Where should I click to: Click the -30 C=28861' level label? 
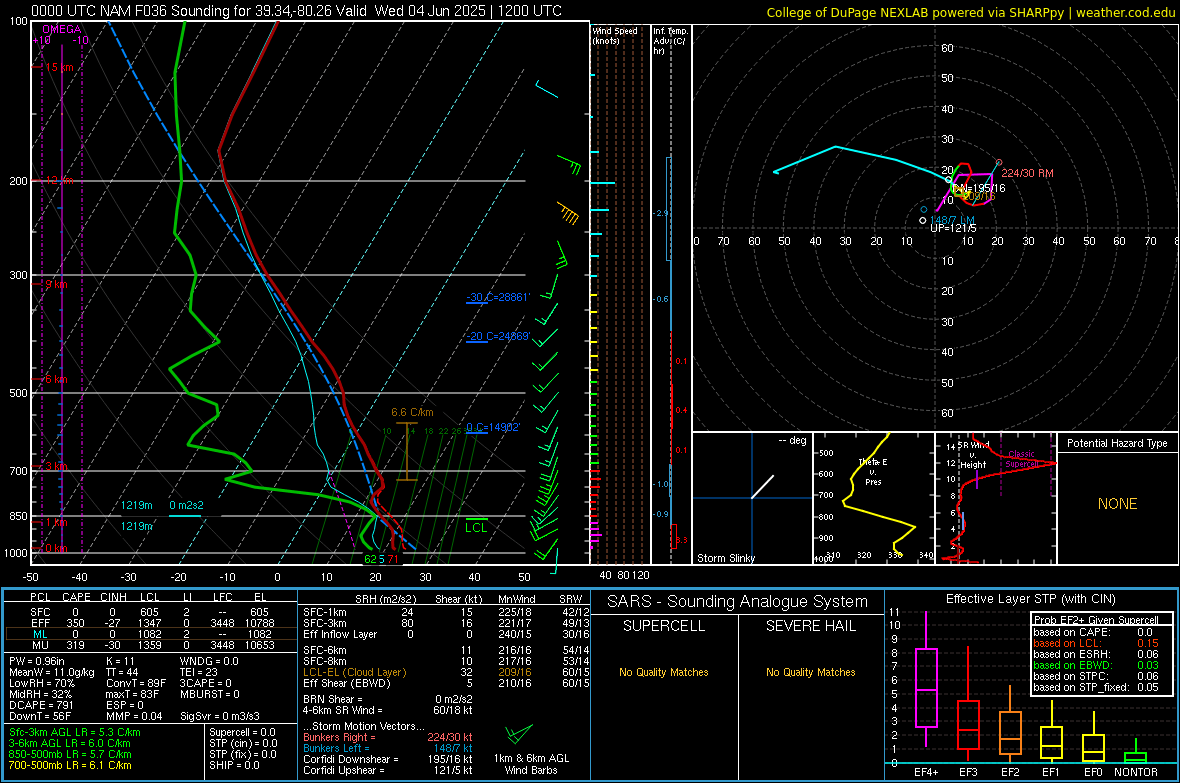497,297
